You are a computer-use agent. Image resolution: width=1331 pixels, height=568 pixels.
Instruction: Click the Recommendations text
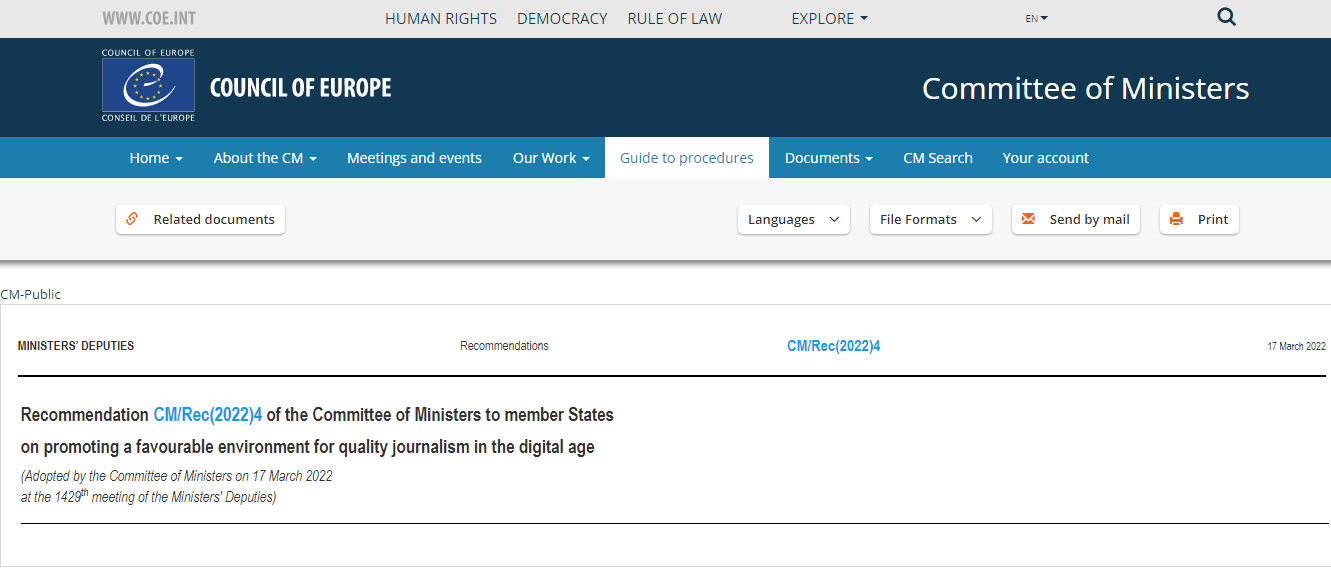[x=504, y=346]
